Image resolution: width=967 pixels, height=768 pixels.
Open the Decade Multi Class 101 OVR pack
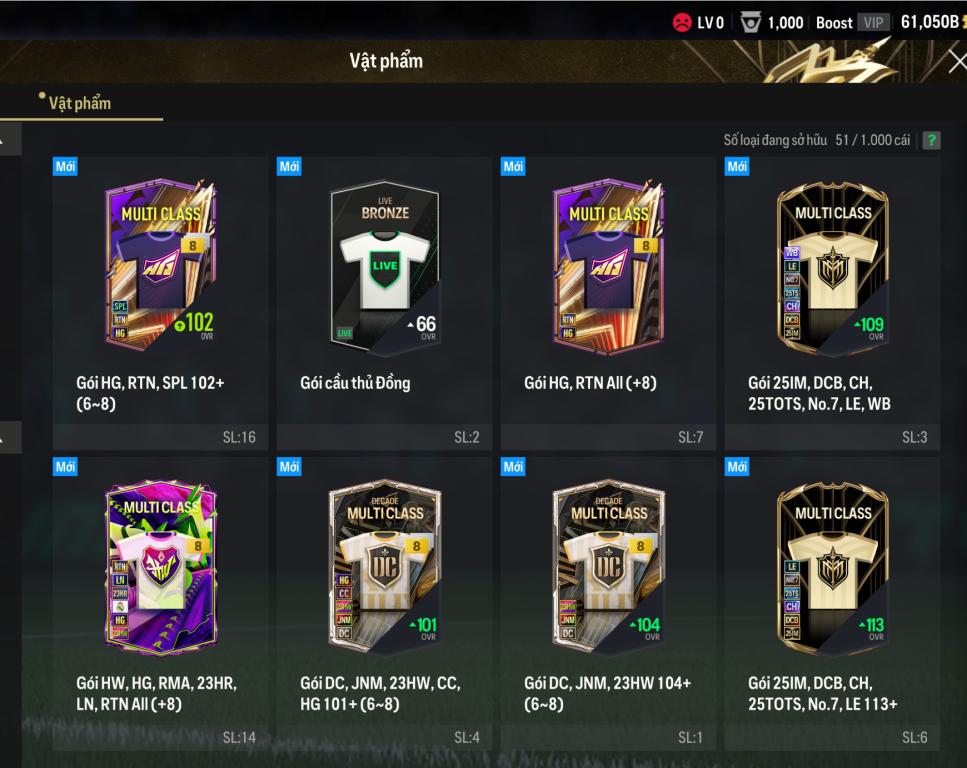(385, 568)
